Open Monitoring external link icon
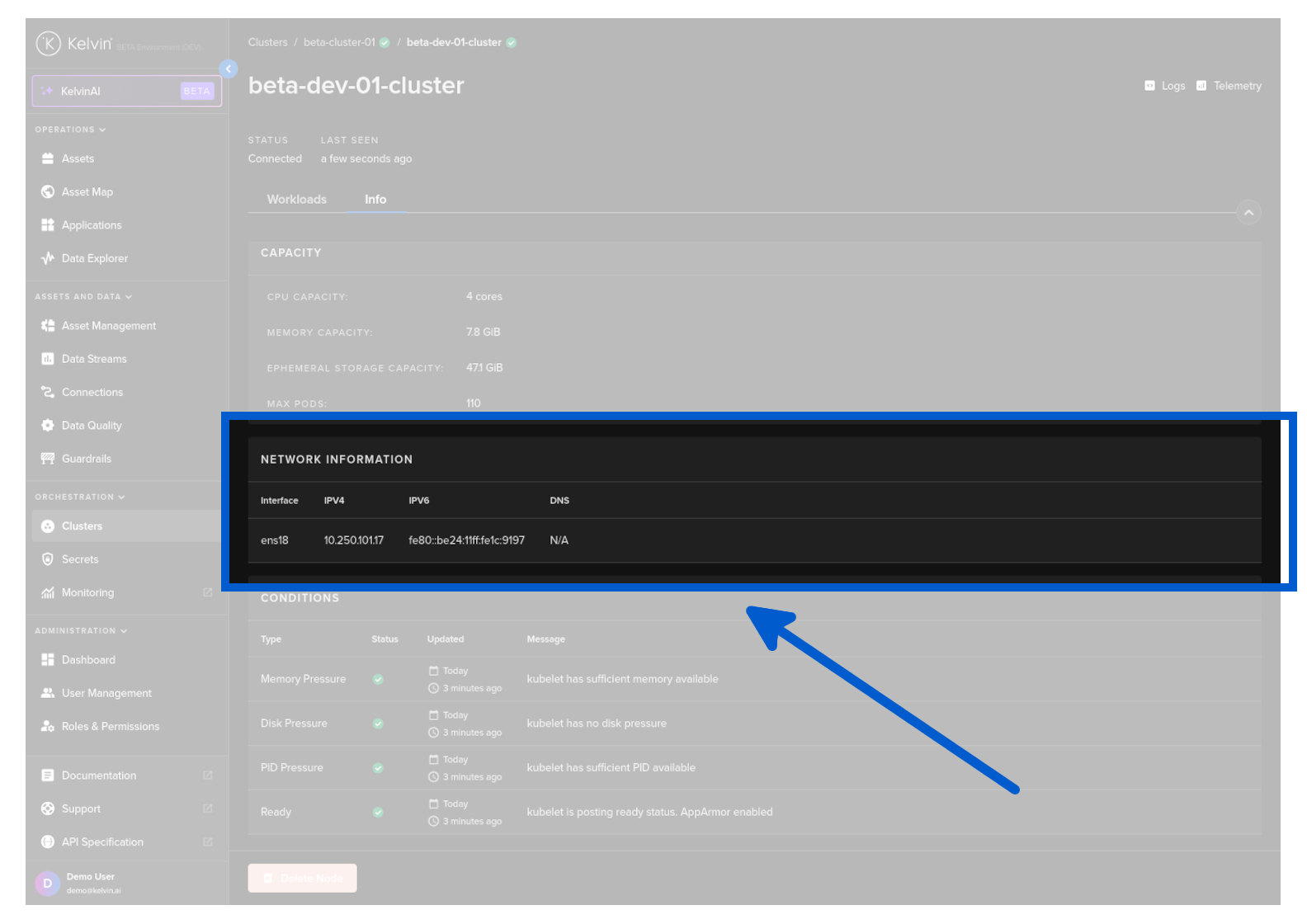This screenshot has width=1307, height=924. coord(208,592)
